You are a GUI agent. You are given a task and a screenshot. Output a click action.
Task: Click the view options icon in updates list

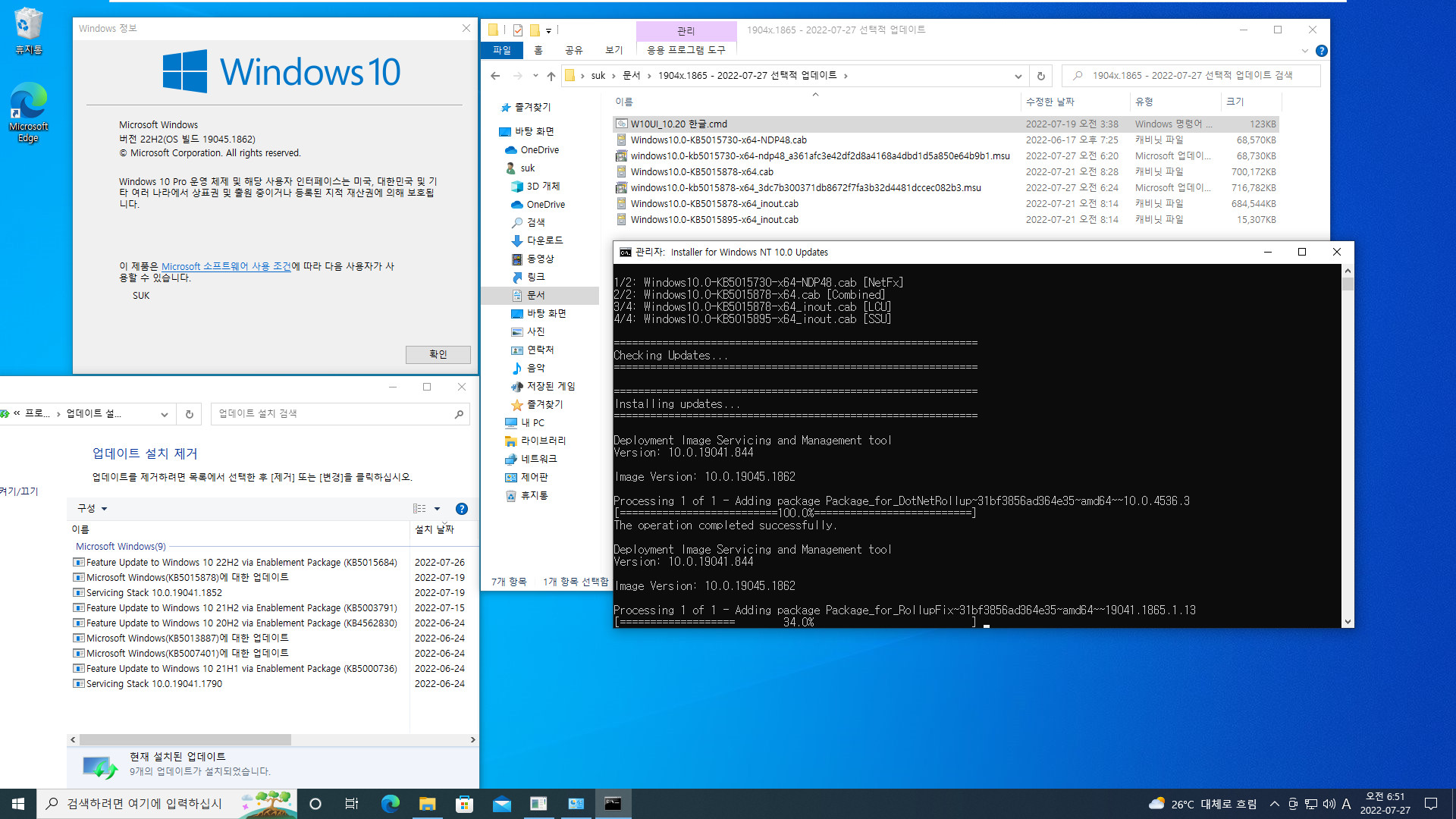click(x=419, y=509)
